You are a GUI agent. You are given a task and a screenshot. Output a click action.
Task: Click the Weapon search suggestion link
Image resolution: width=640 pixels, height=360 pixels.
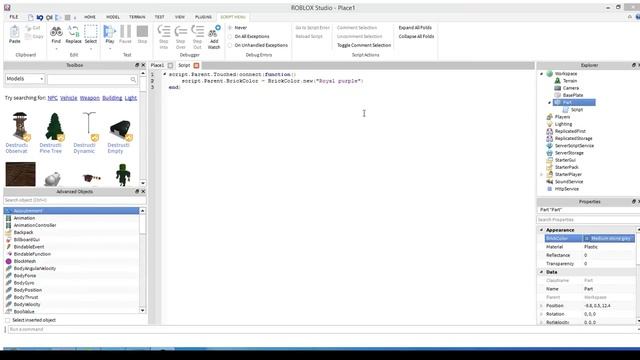point(90,98)
